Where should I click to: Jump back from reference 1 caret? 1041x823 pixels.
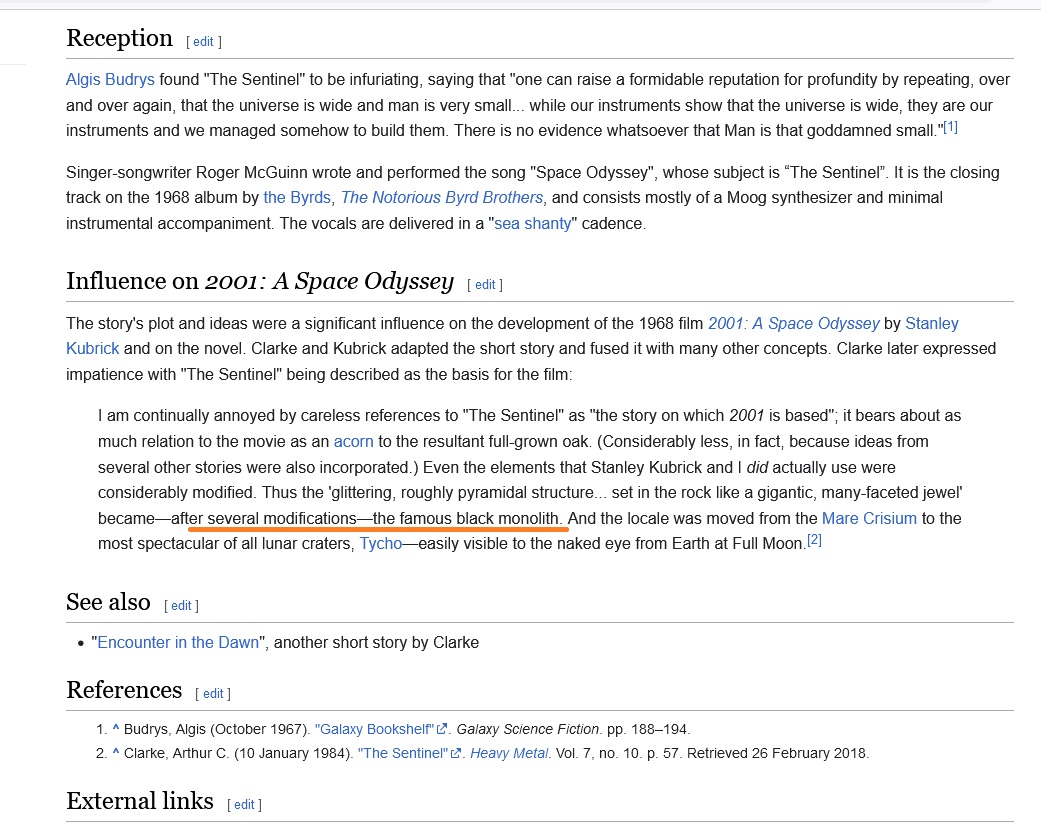coord(116,729)
